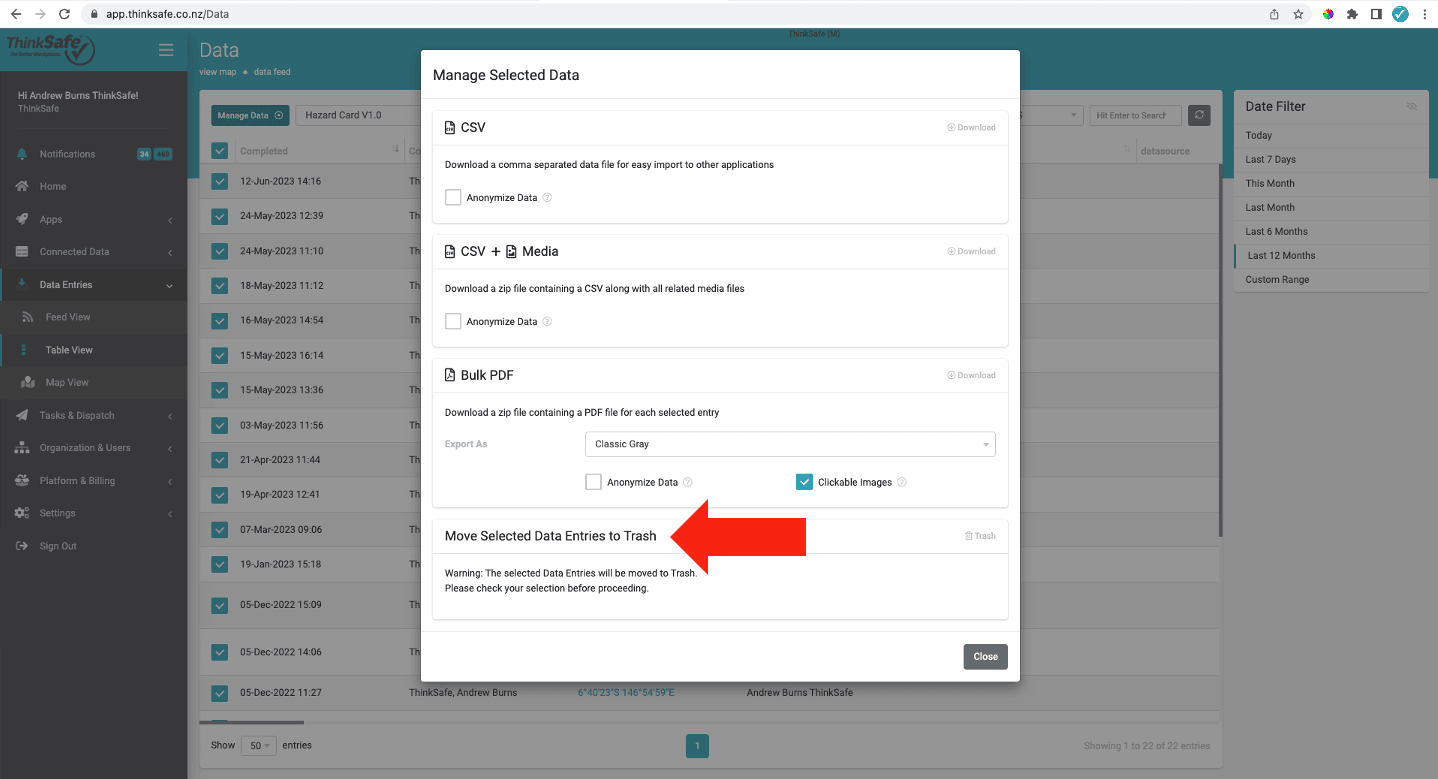Check Anonymize Data for CSV + Media
Screen dimensions: 1438x779
(x=453, y=322)
